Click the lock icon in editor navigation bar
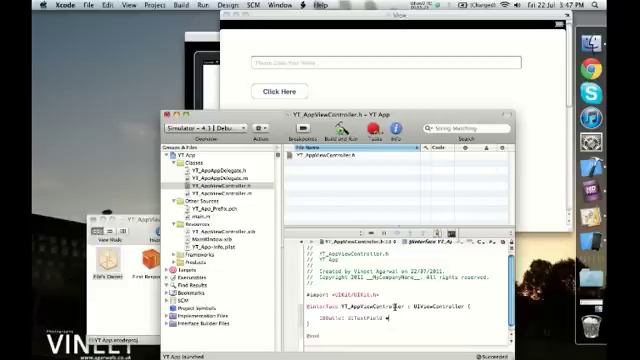The image size is (640, 360). pos(511,242)
